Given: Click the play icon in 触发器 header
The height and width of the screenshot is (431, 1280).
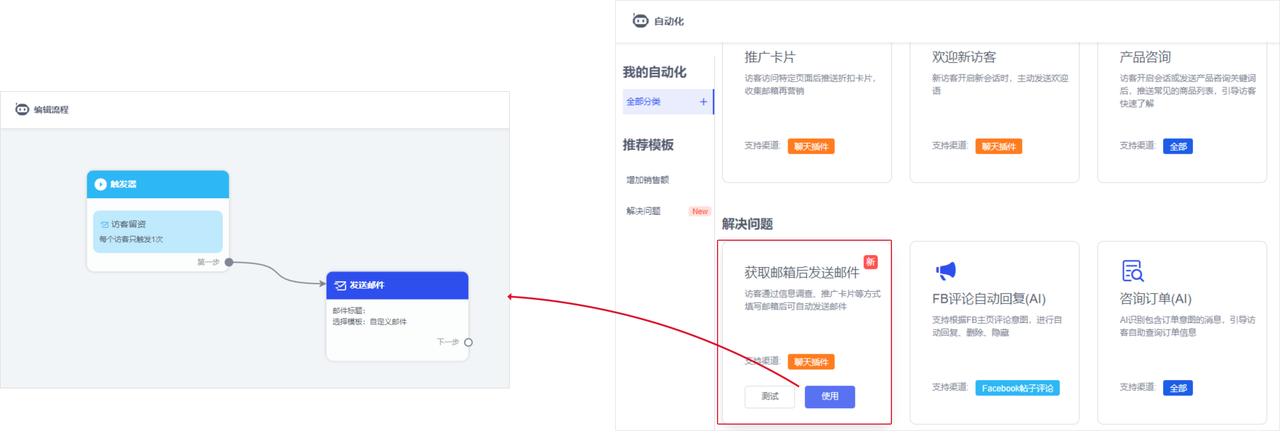Looking at the screenshot, I should [101, 184].
